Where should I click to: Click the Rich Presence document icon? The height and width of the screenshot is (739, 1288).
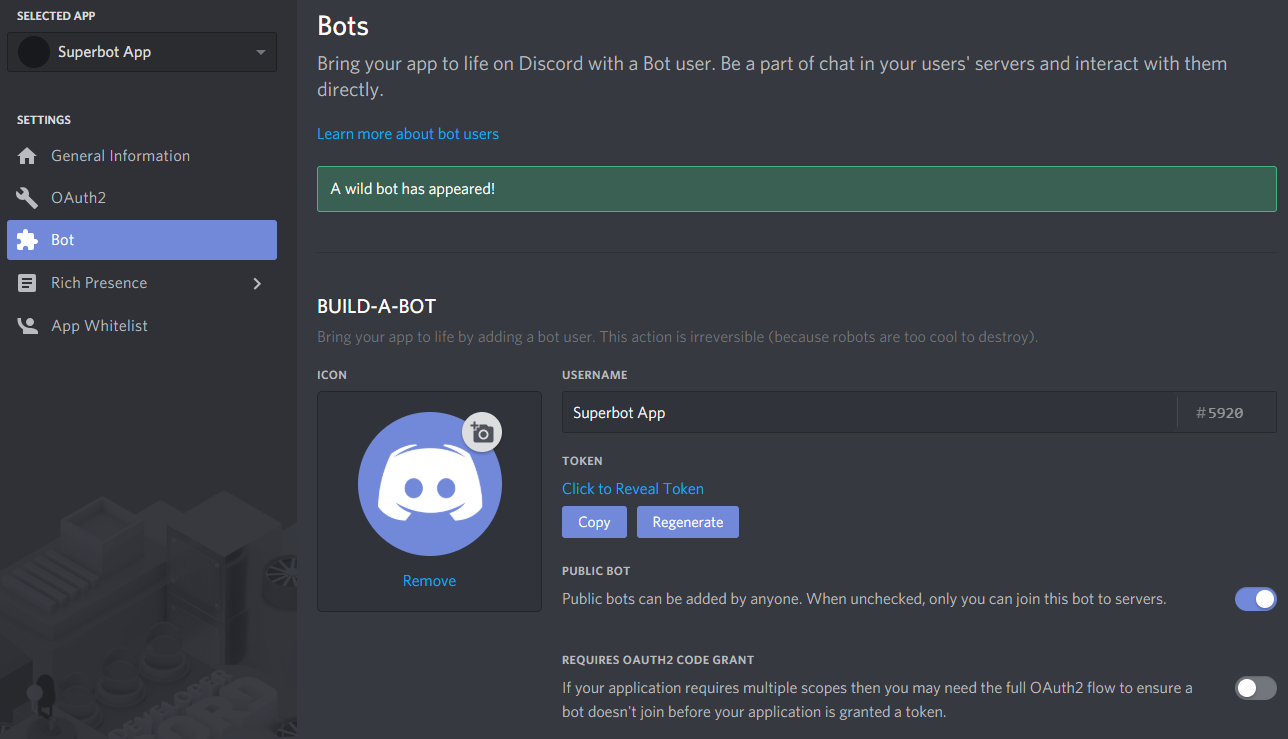click(28, 283)
